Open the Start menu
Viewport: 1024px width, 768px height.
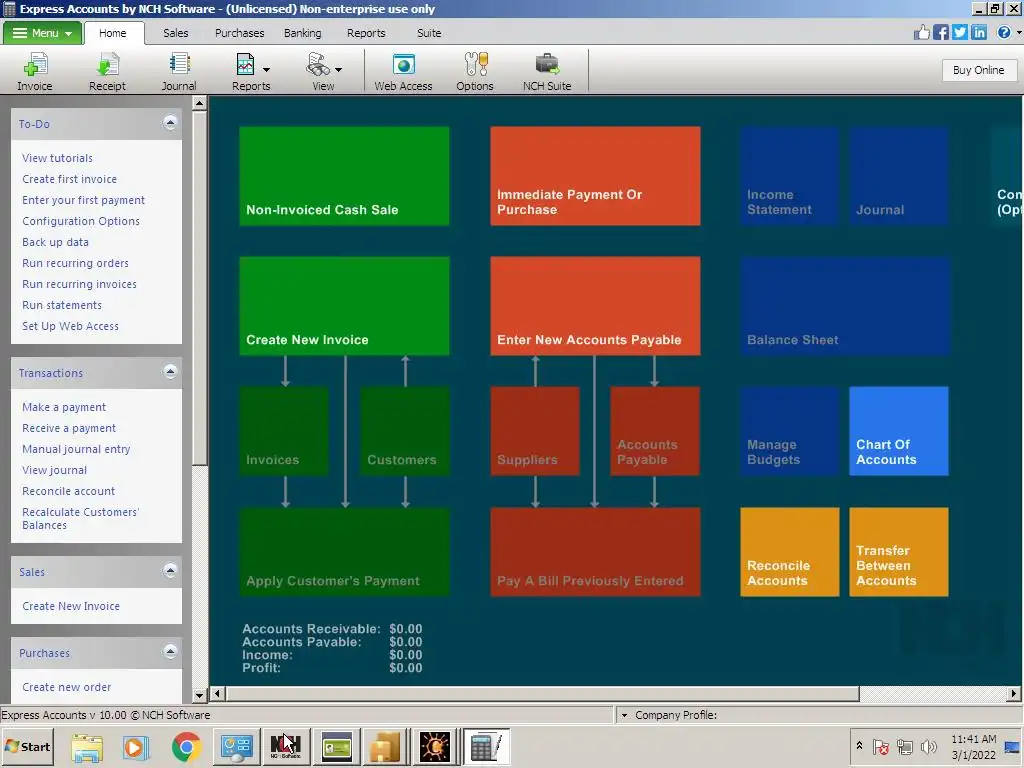coord(27,746)
